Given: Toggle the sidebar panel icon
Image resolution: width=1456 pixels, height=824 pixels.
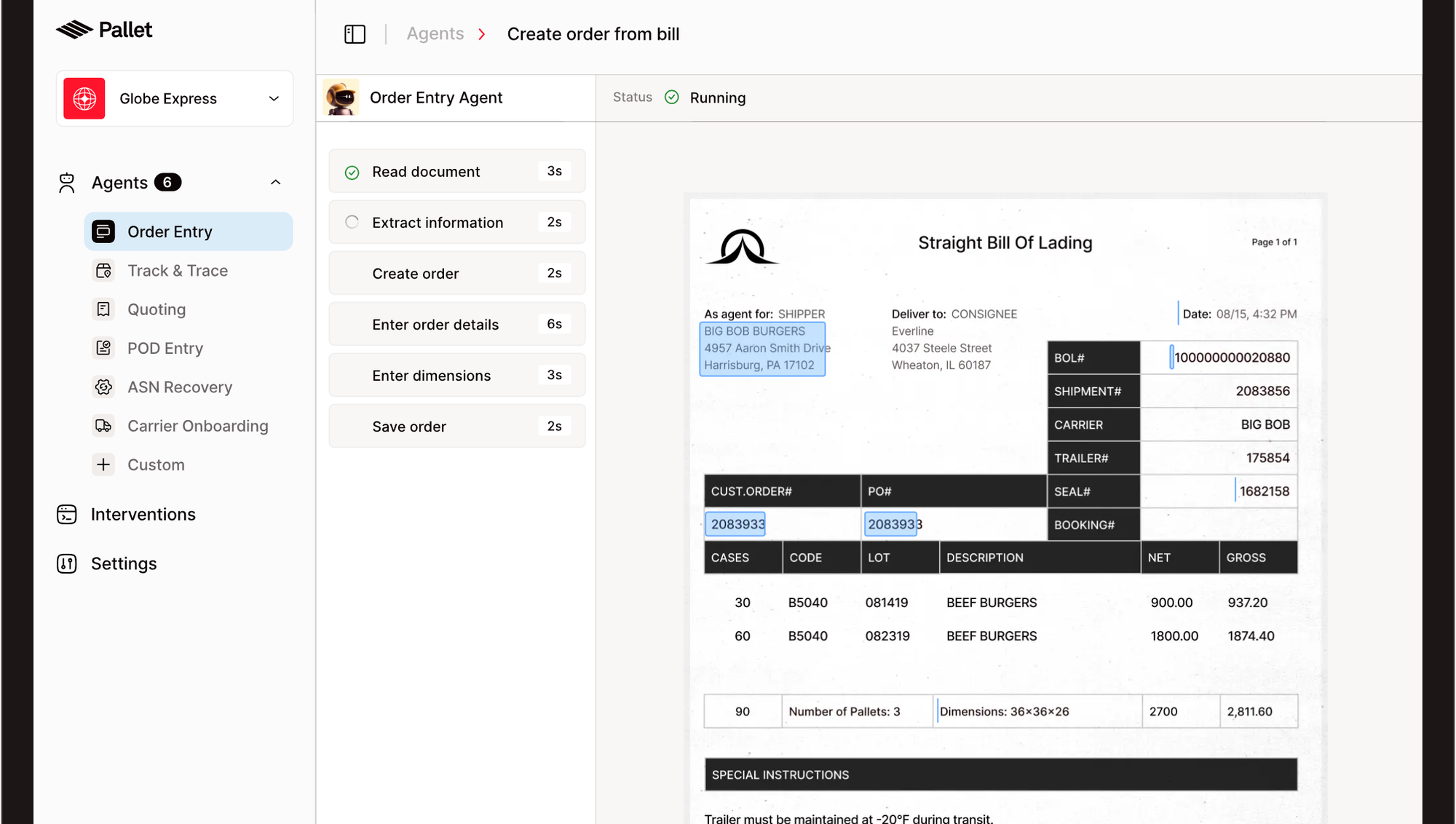Looking at the screenshot, I should (x=355, y=34).
